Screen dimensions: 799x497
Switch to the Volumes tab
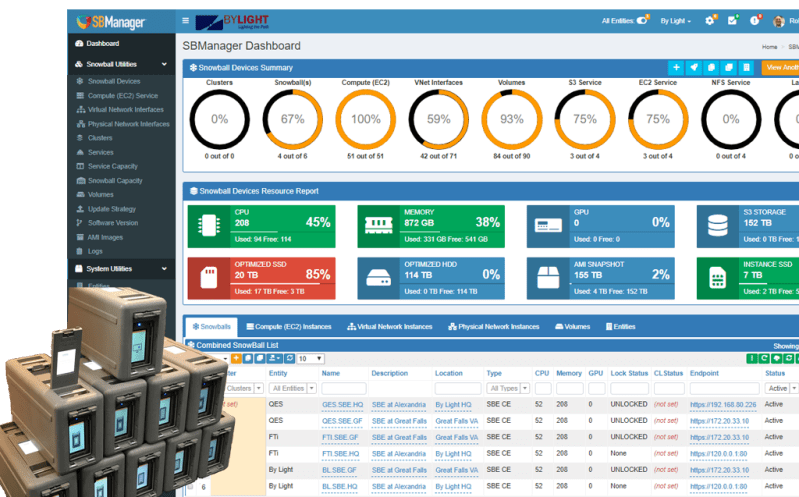(x=572, y=327)
